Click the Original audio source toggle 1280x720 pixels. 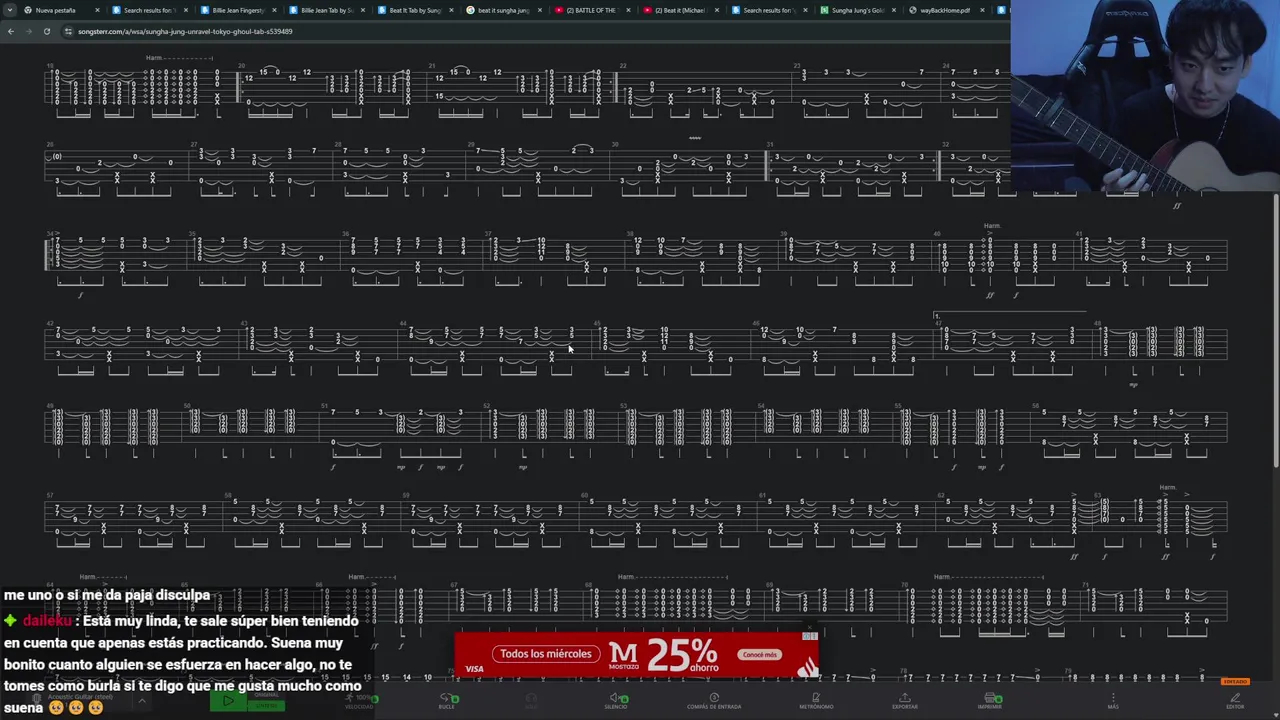(x=266, y=696)
